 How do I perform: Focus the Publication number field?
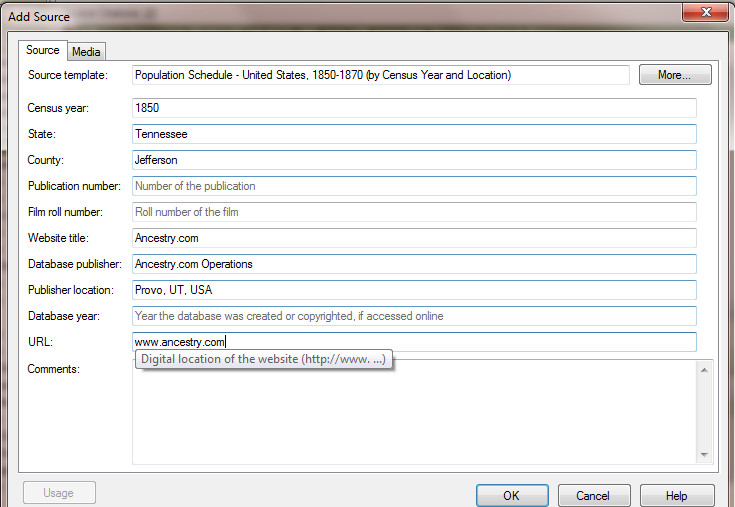[414, 186]
